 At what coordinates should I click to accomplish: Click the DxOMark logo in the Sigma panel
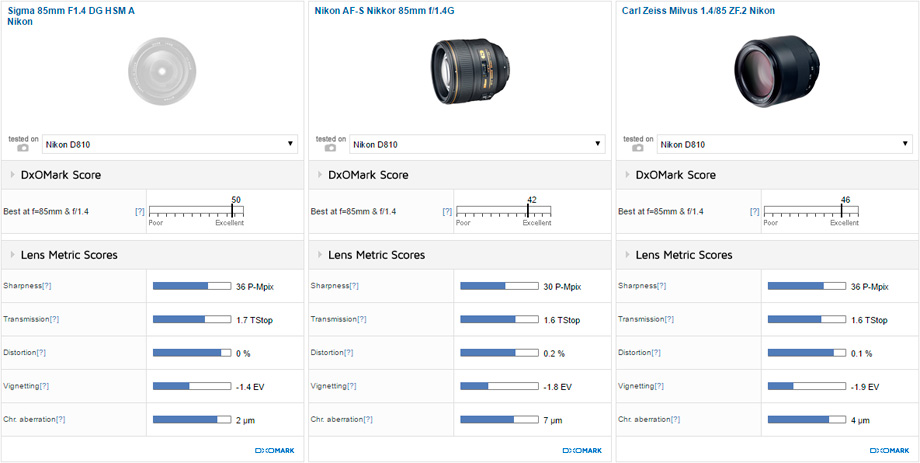(x=274, y=451)
